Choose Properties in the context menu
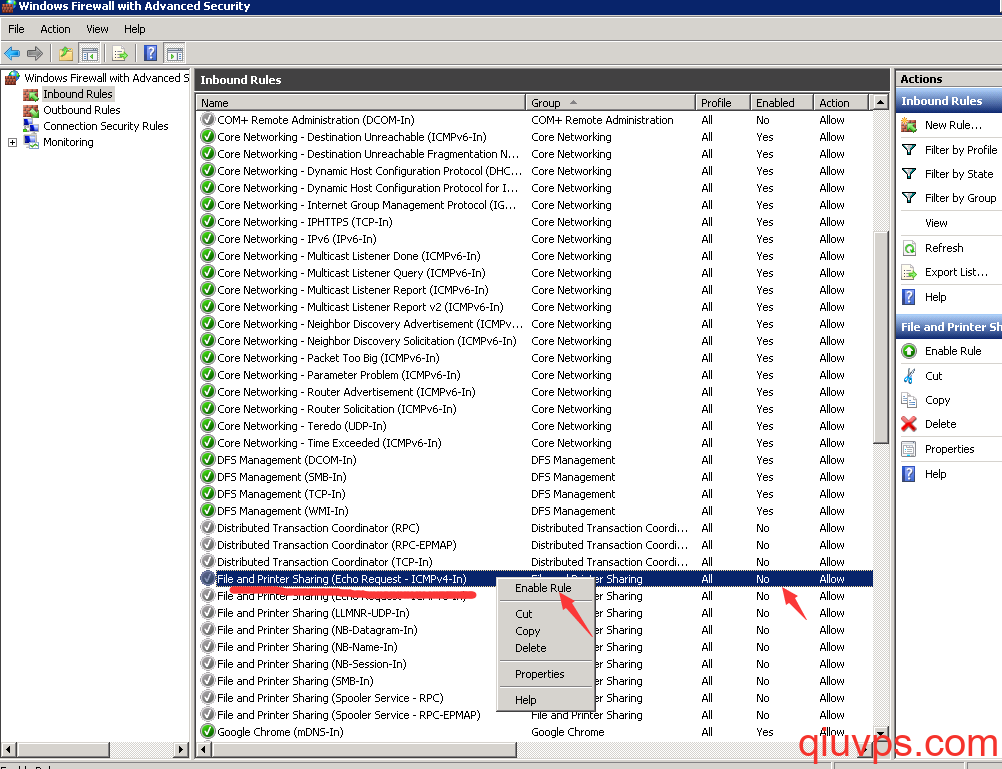Viewport: 1002px width, 769px height. pyautogui.click(x=546, y=674)
